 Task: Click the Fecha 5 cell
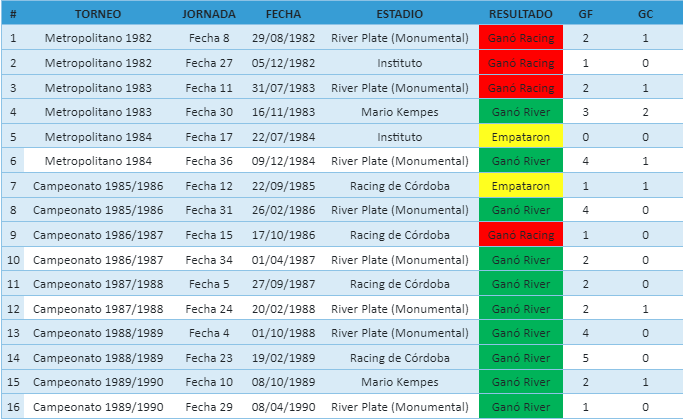click(x=209, y=284)
